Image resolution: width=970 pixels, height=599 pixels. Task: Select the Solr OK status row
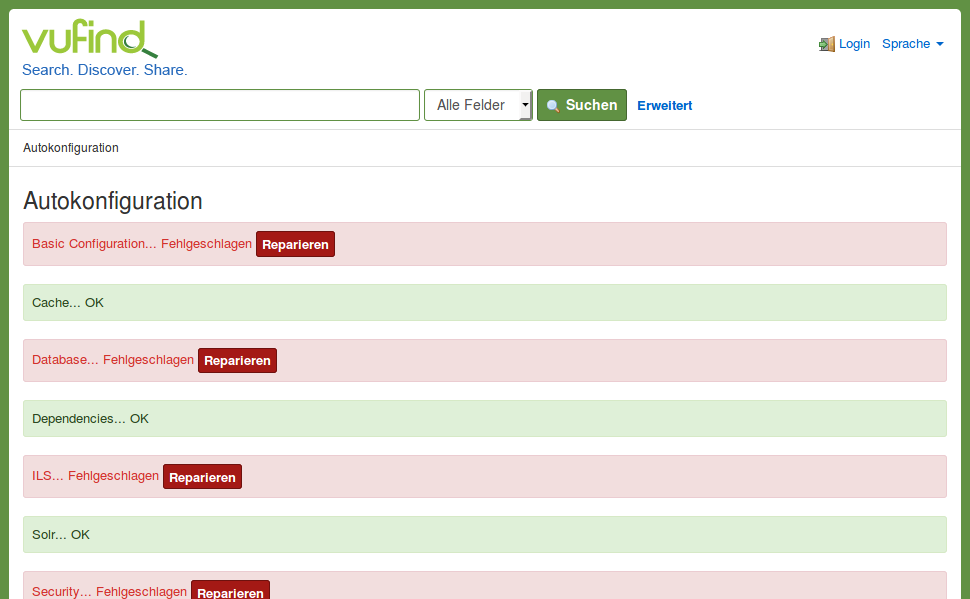tap(484, 534)
